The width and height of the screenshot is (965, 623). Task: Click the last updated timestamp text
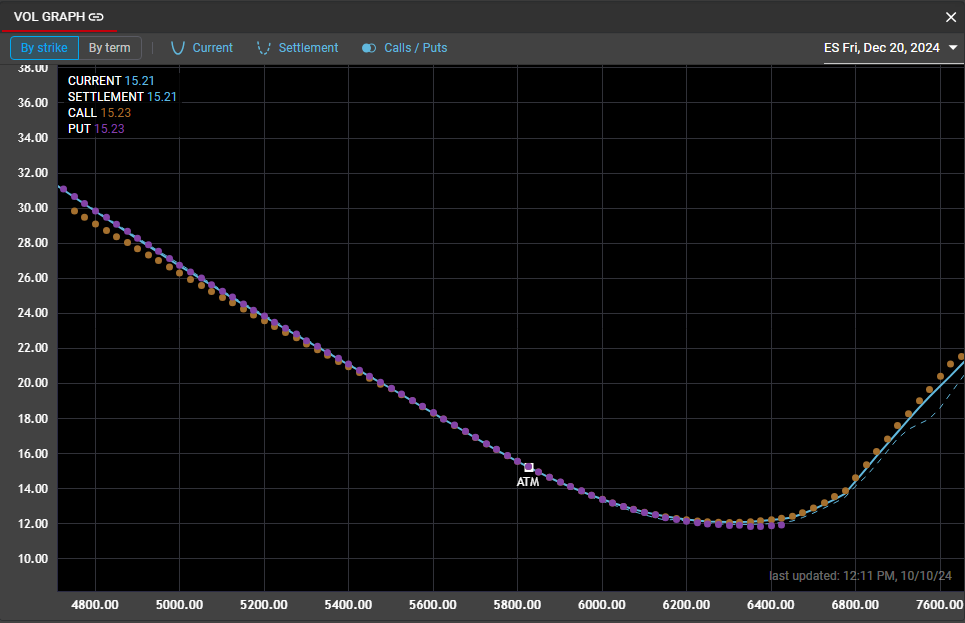coord(860,575)
